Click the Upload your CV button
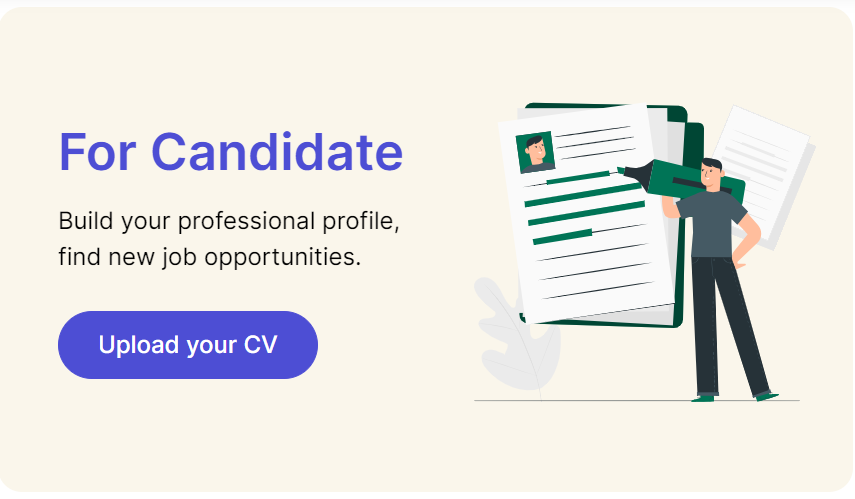This screenshot has width=855, height=499. point(188,345)
